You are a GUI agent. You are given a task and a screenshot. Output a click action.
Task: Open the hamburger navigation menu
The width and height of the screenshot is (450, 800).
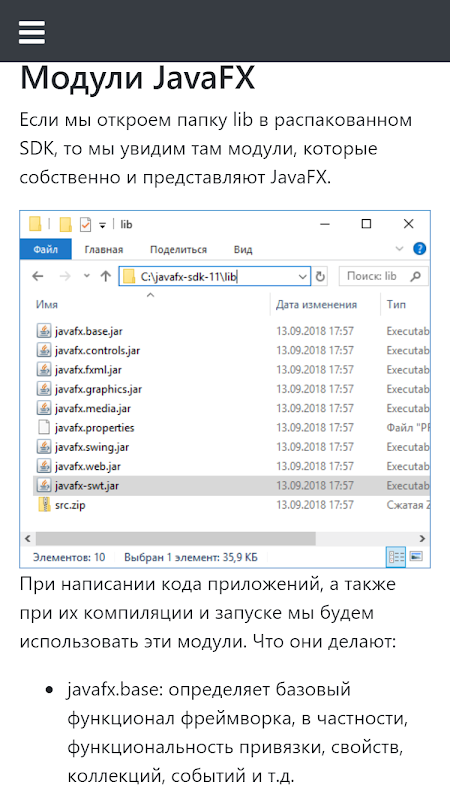(x=32, y=33)
